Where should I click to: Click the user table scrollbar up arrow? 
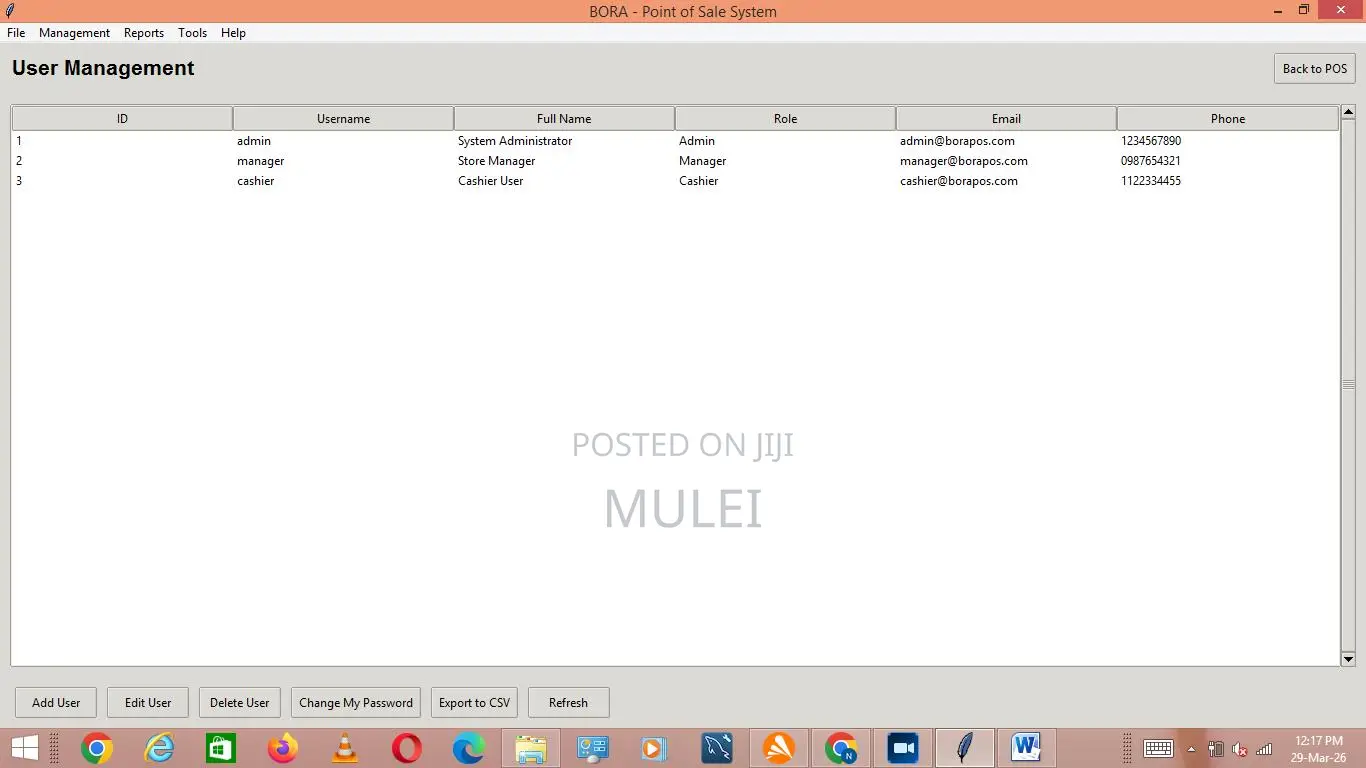coord(1348,112)
